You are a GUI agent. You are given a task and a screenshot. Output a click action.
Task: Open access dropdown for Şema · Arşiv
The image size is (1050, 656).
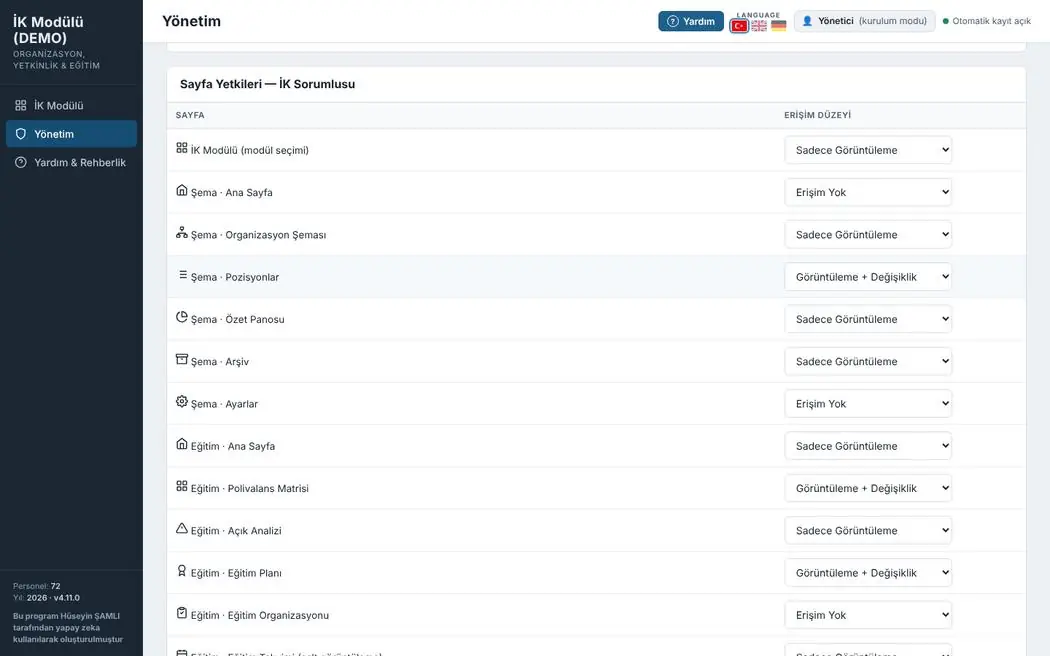(x=868, y=361)
